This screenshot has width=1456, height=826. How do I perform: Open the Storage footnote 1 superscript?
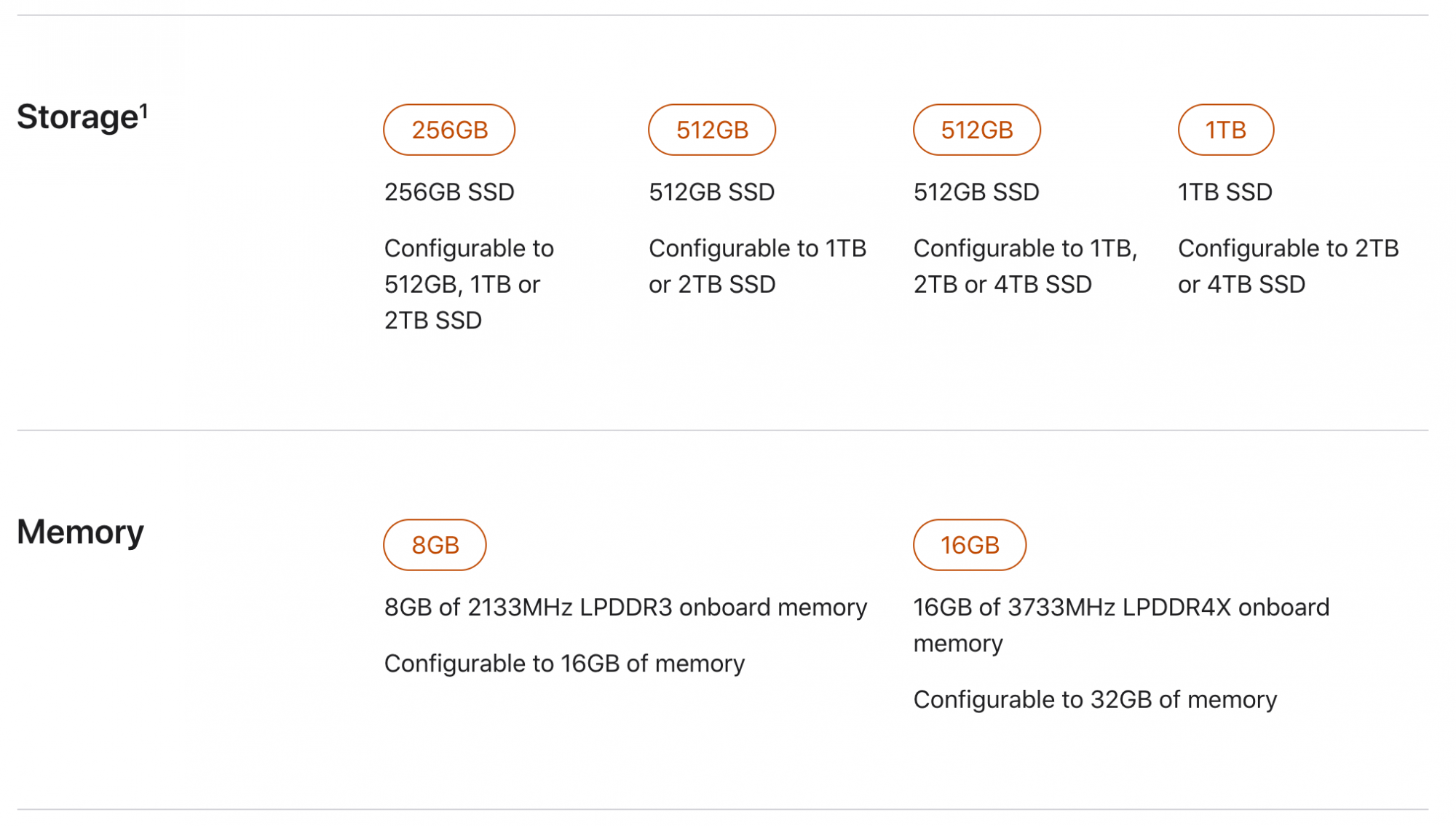pos(144,111)
